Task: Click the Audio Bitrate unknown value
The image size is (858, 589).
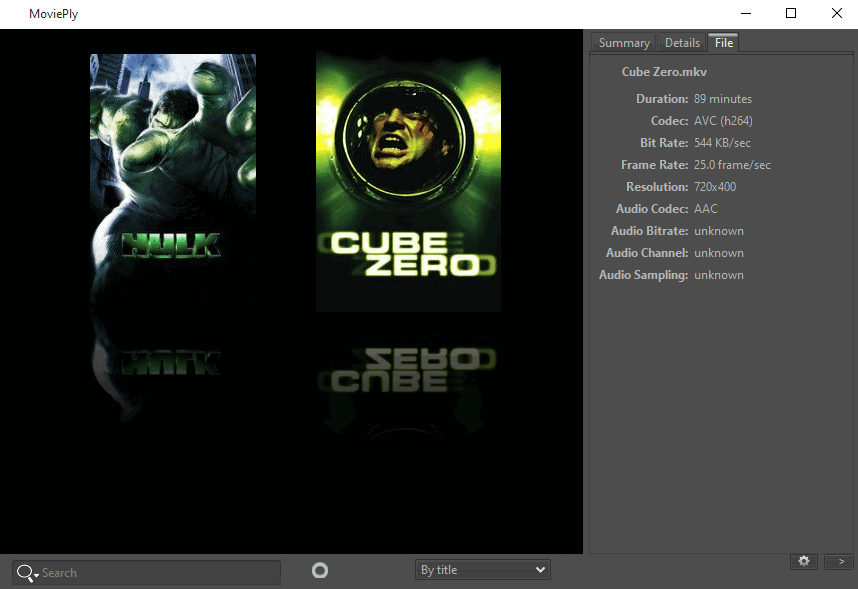Action: 718,231
